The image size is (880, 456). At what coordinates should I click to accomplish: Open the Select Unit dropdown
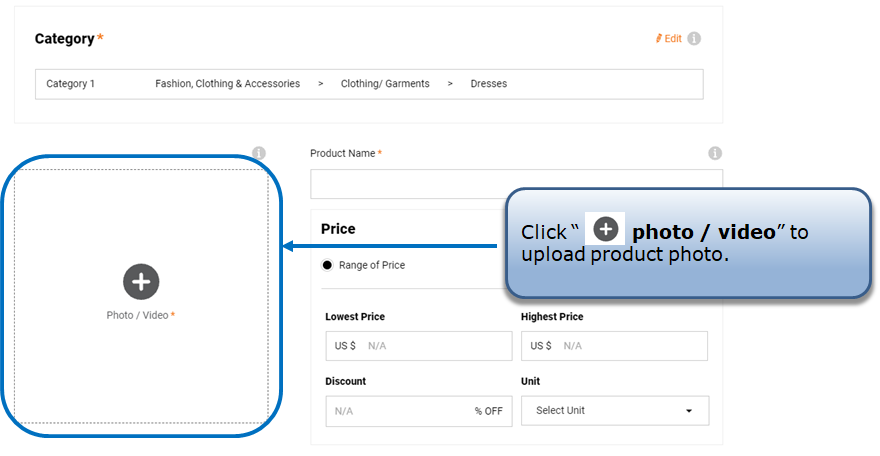pos(614,411)
